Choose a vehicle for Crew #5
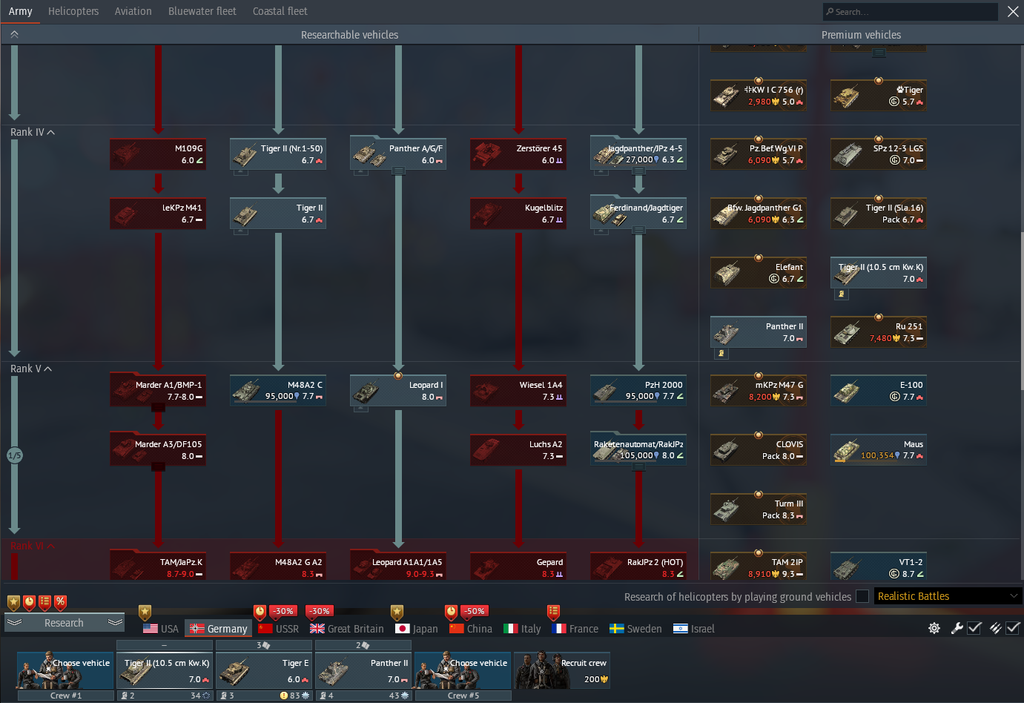Screen dimensions: 1024x703 (463, 670)
